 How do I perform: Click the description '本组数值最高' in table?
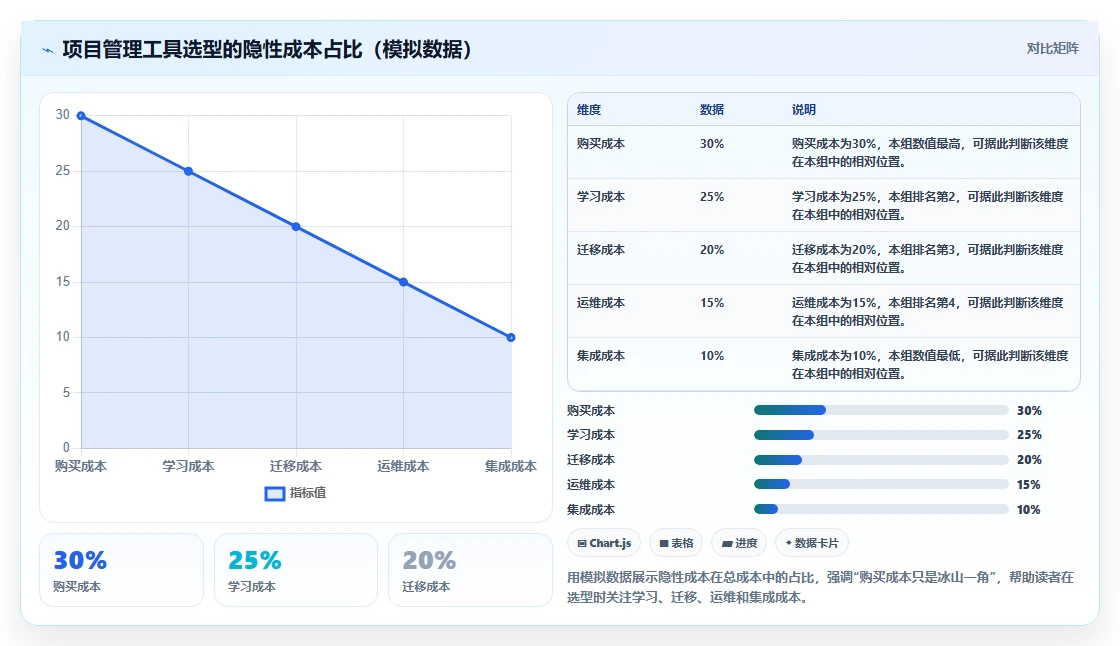click(x=924, y=144)
